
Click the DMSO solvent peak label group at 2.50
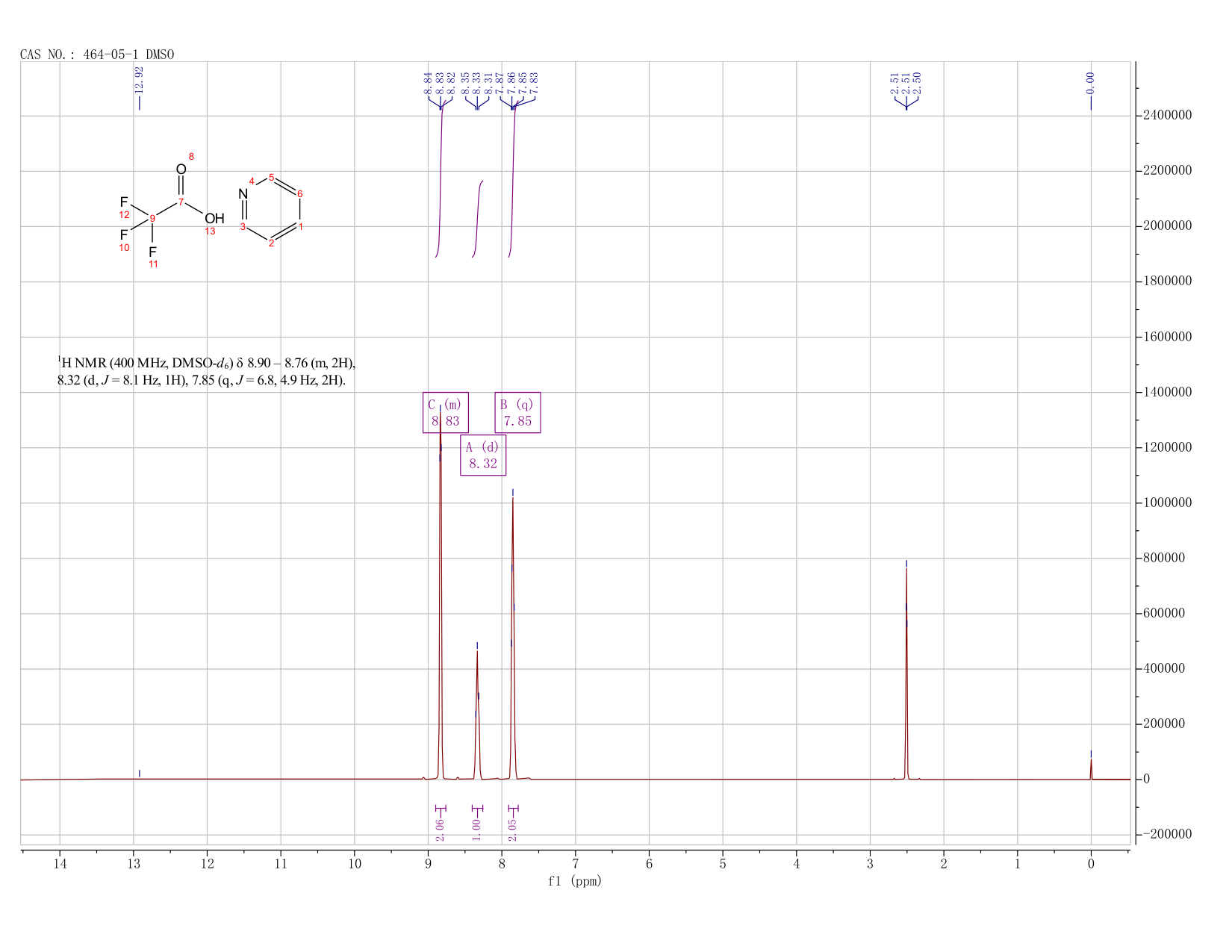tap(906, 83)
